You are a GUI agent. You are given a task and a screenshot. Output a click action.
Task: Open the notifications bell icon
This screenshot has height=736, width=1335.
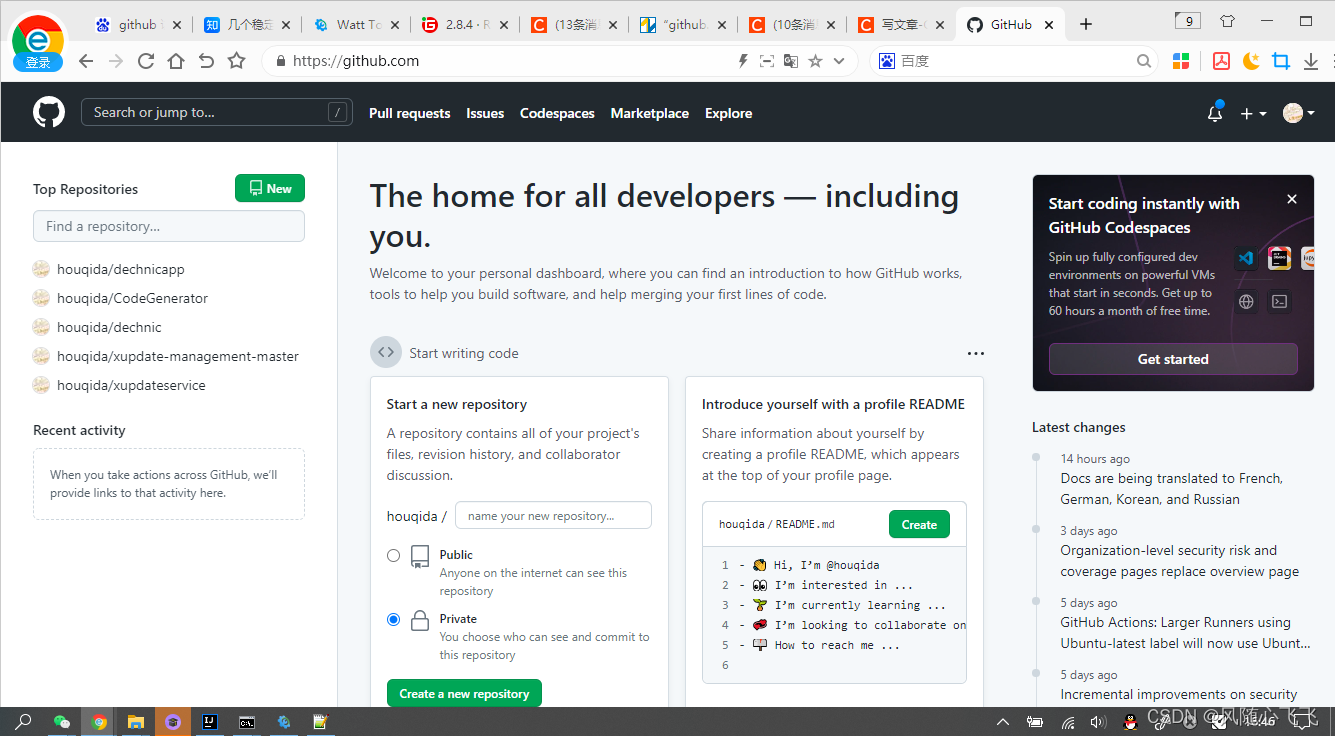point(1215,113)
